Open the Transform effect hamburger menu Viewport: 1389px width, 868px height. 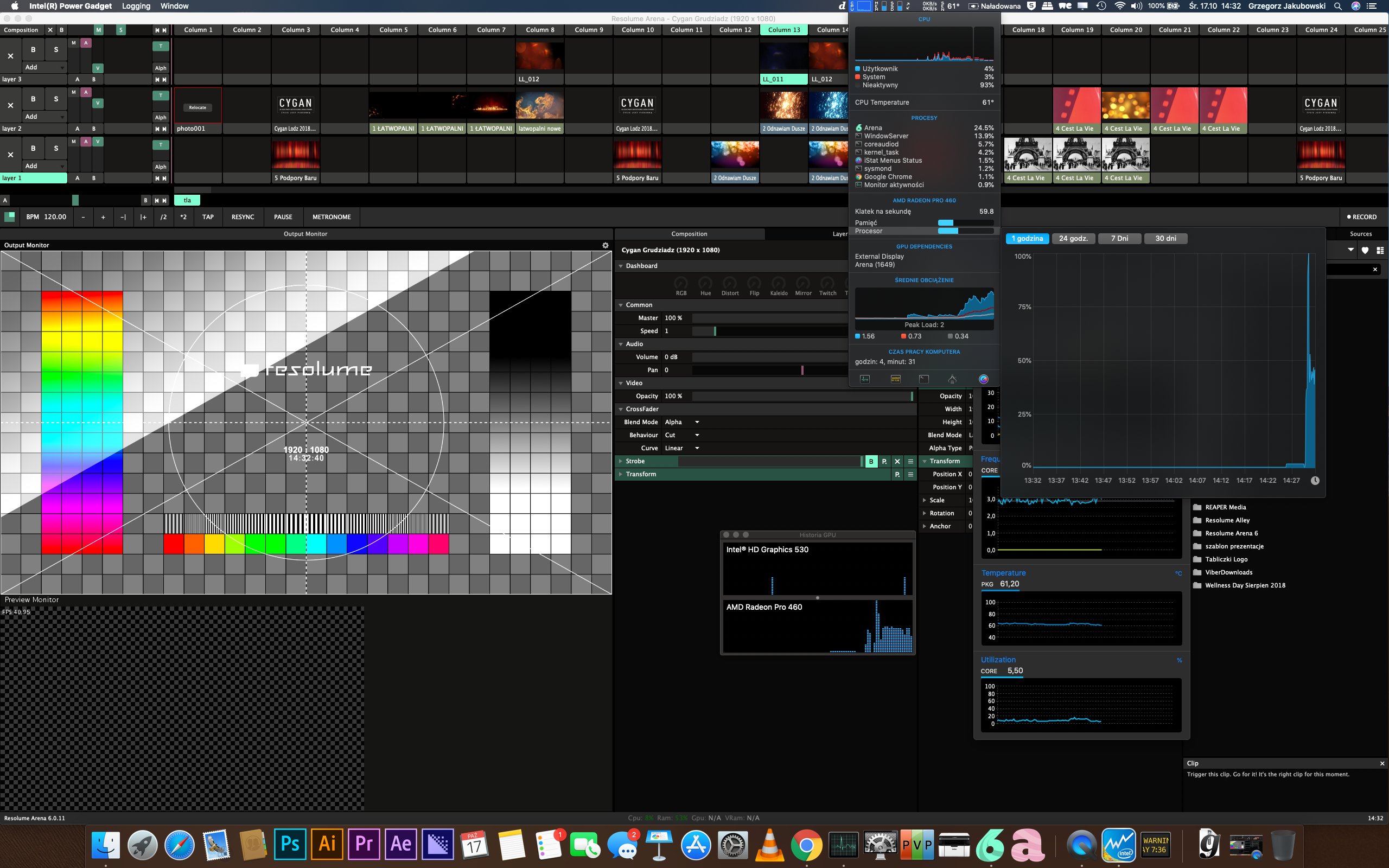click(x=910, y=474)
